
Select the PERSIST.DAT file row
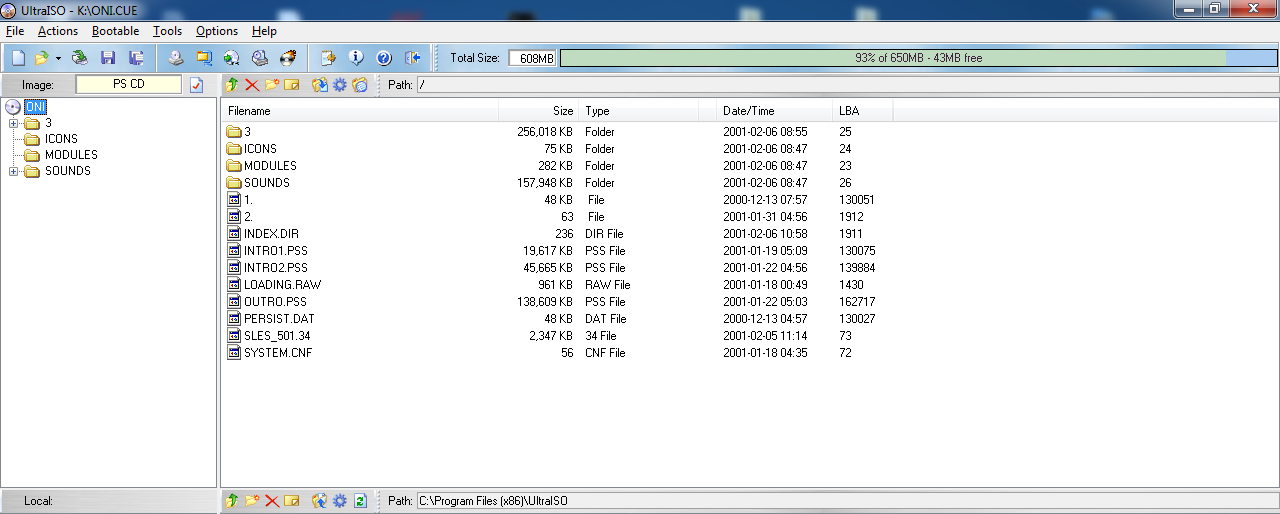click(x=556, y=319)
